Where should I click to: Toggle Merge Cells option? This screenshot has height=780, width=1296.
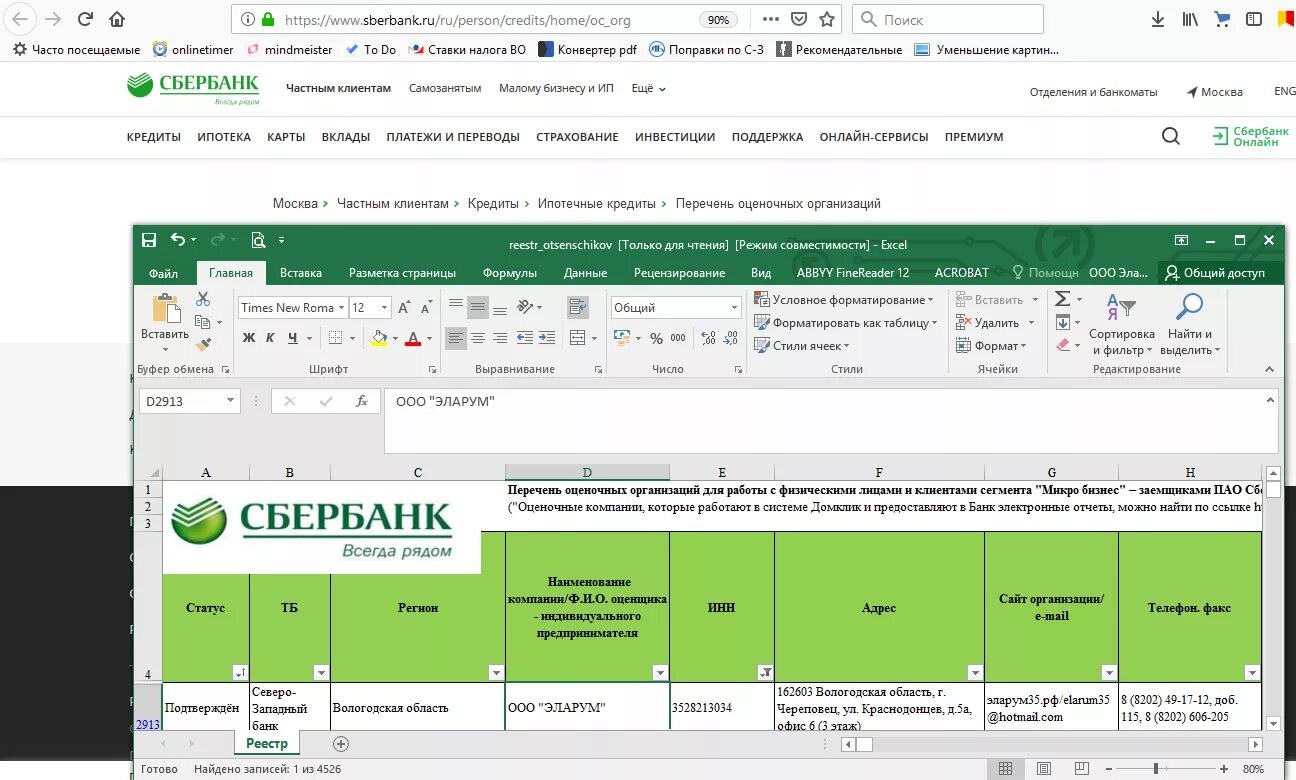(578, 337)
